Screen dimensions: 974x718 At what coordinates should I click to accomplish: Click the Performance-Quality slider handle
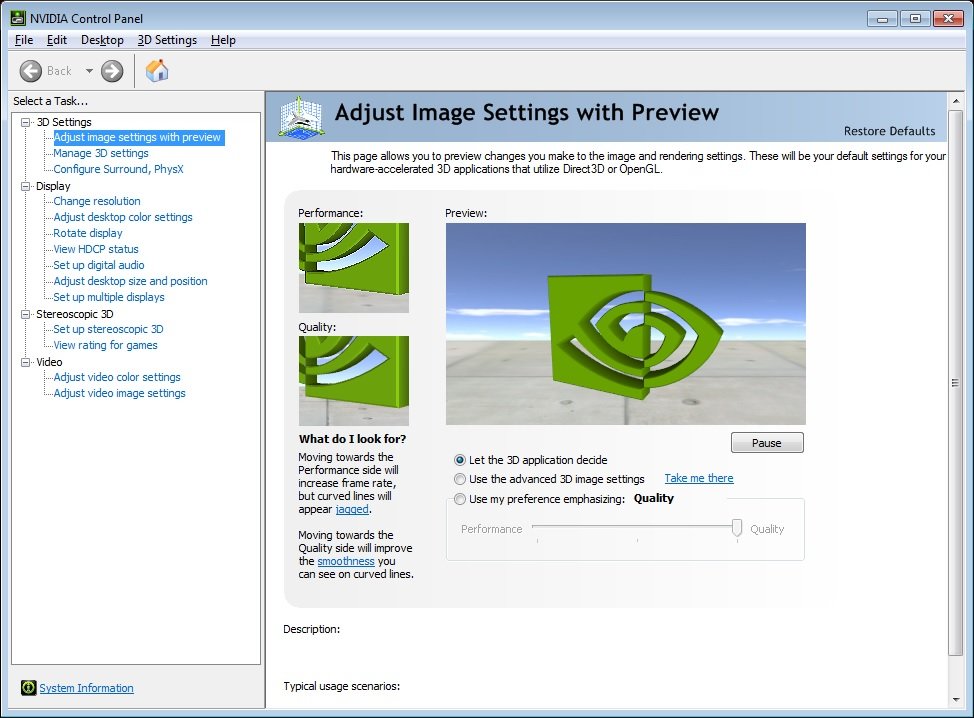point(737,528)
